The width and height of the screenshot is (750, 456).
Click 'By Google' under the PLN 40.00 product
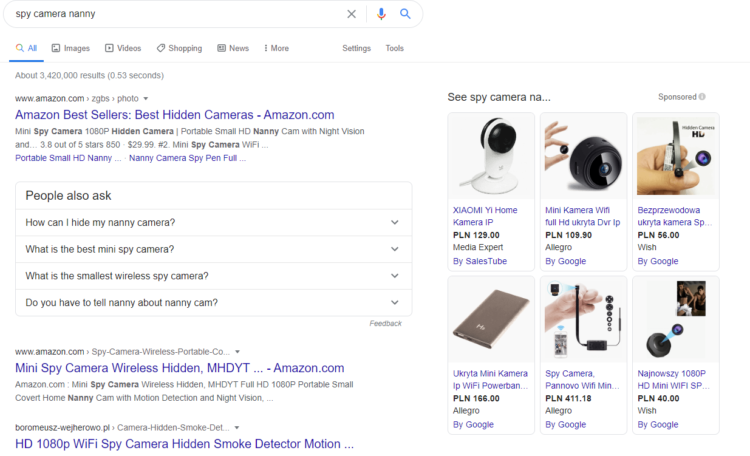[x=658, y=424]
